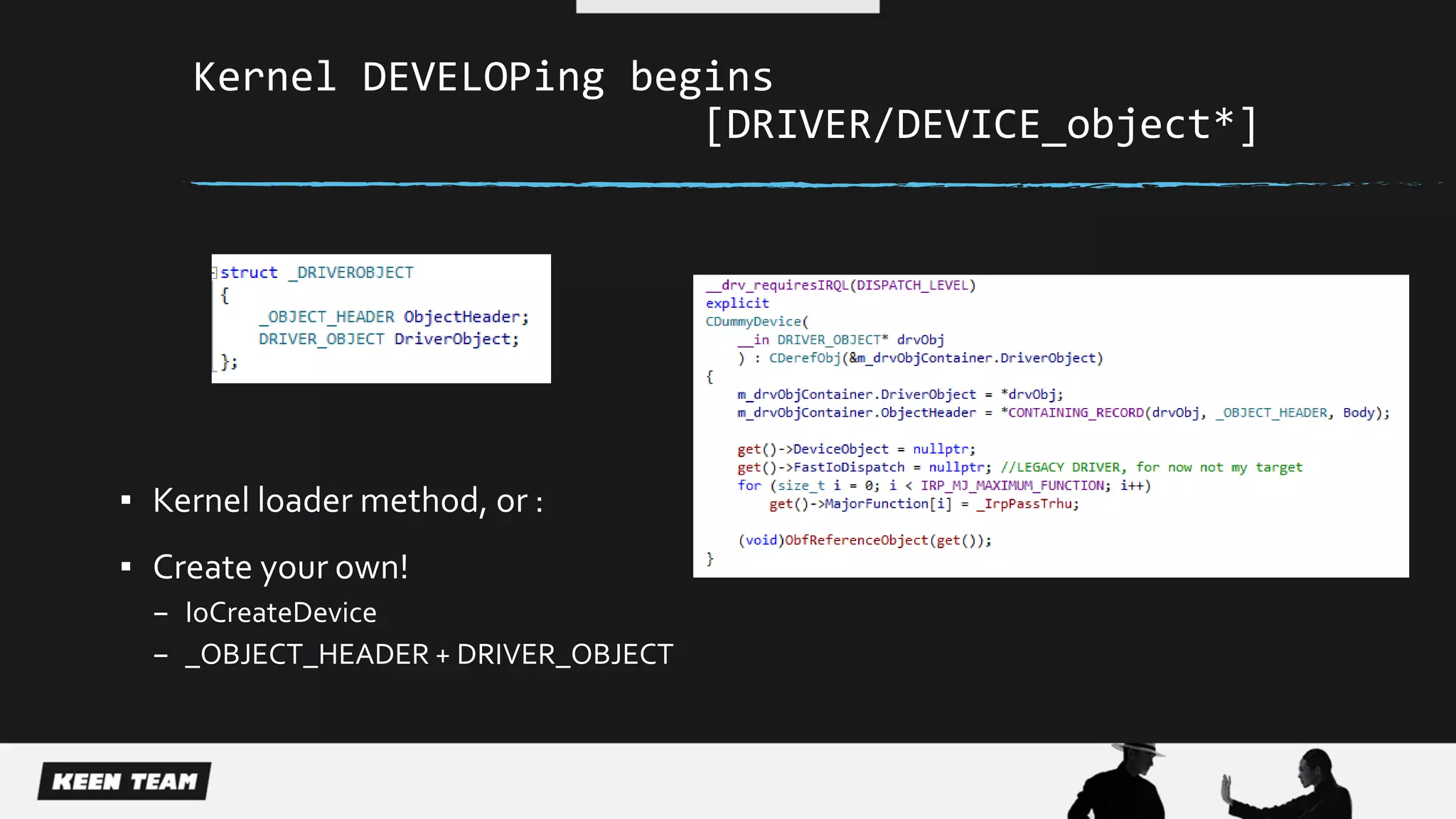
Task: Click sub-bullet 'IoCreateDevice'
Action: point(281,612)
